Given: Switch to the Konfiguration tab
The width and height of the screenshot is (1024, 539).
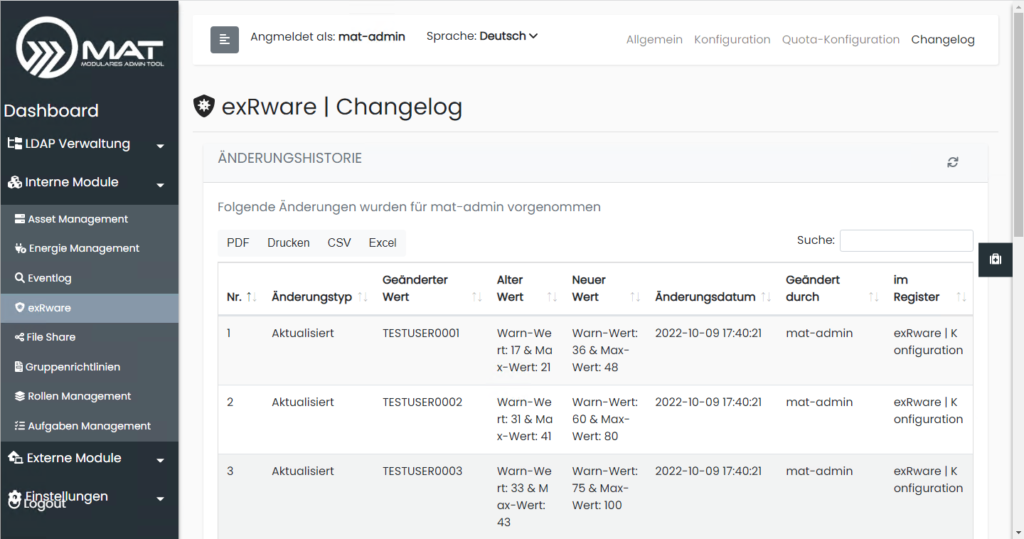Looking at the screenshot, I should (x=732, y=40).
